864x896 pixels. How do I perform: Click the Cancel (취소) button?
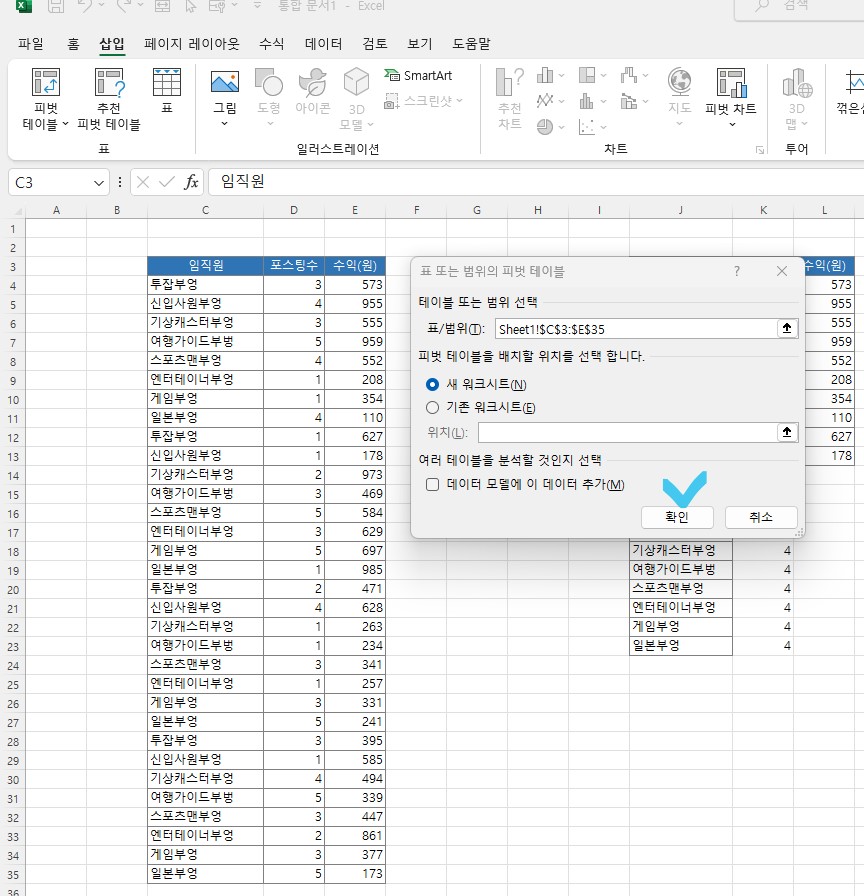[761, 517]
